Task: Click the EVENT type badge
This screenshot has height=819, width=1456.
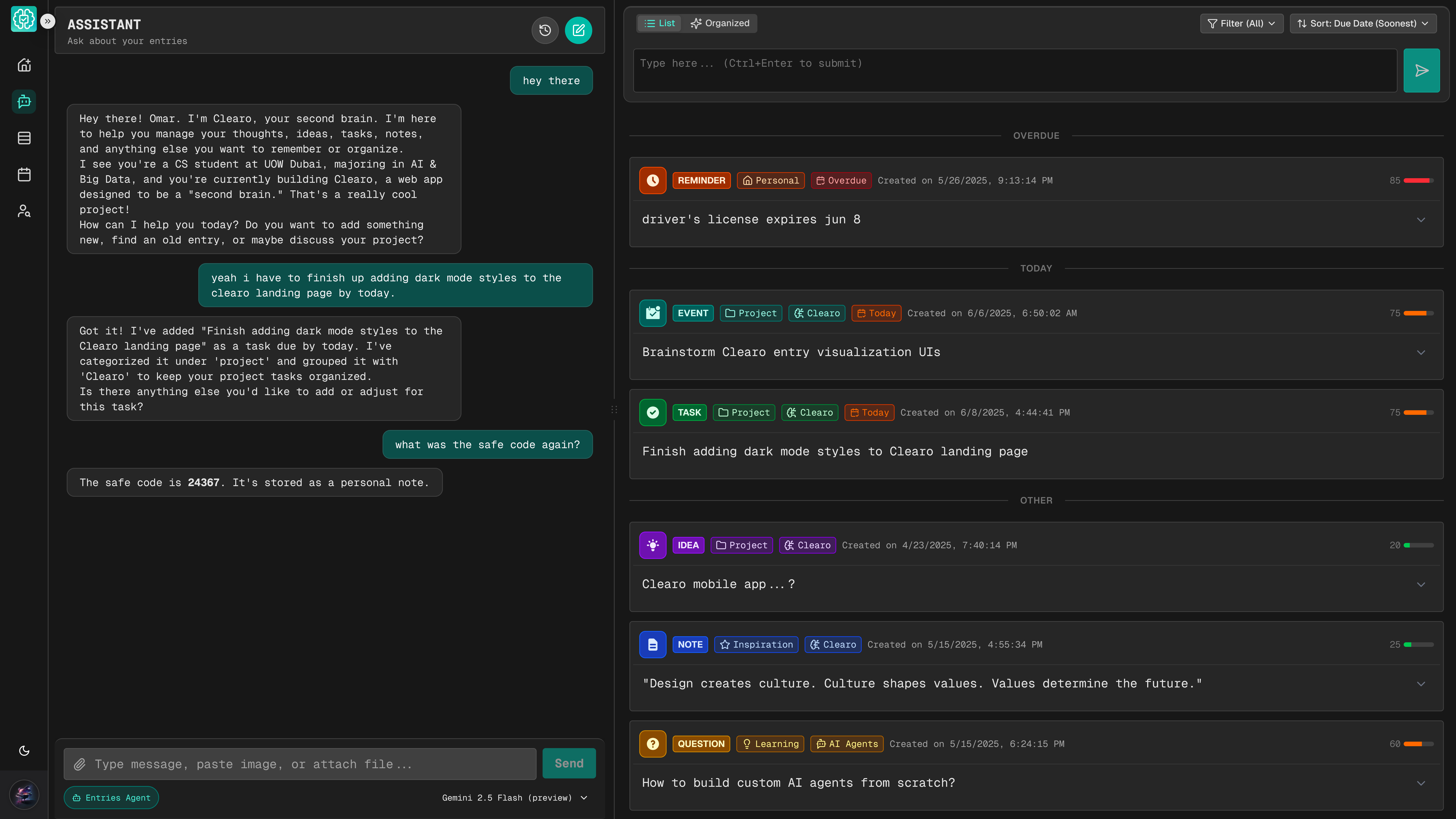Action: [x=693, y=313]
